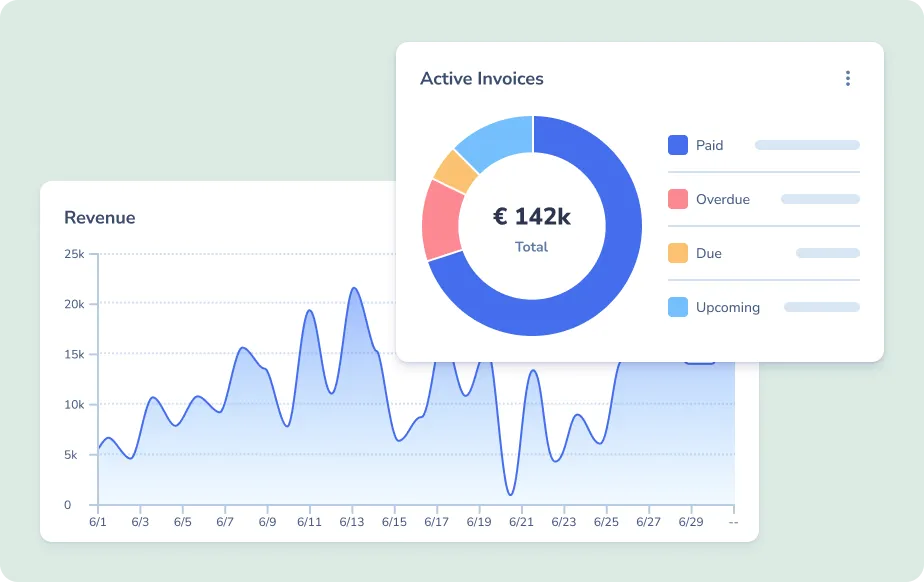Click the red Overdue legend swatch
This screenshot has height=582, width=924.
(x=678, y=199)
